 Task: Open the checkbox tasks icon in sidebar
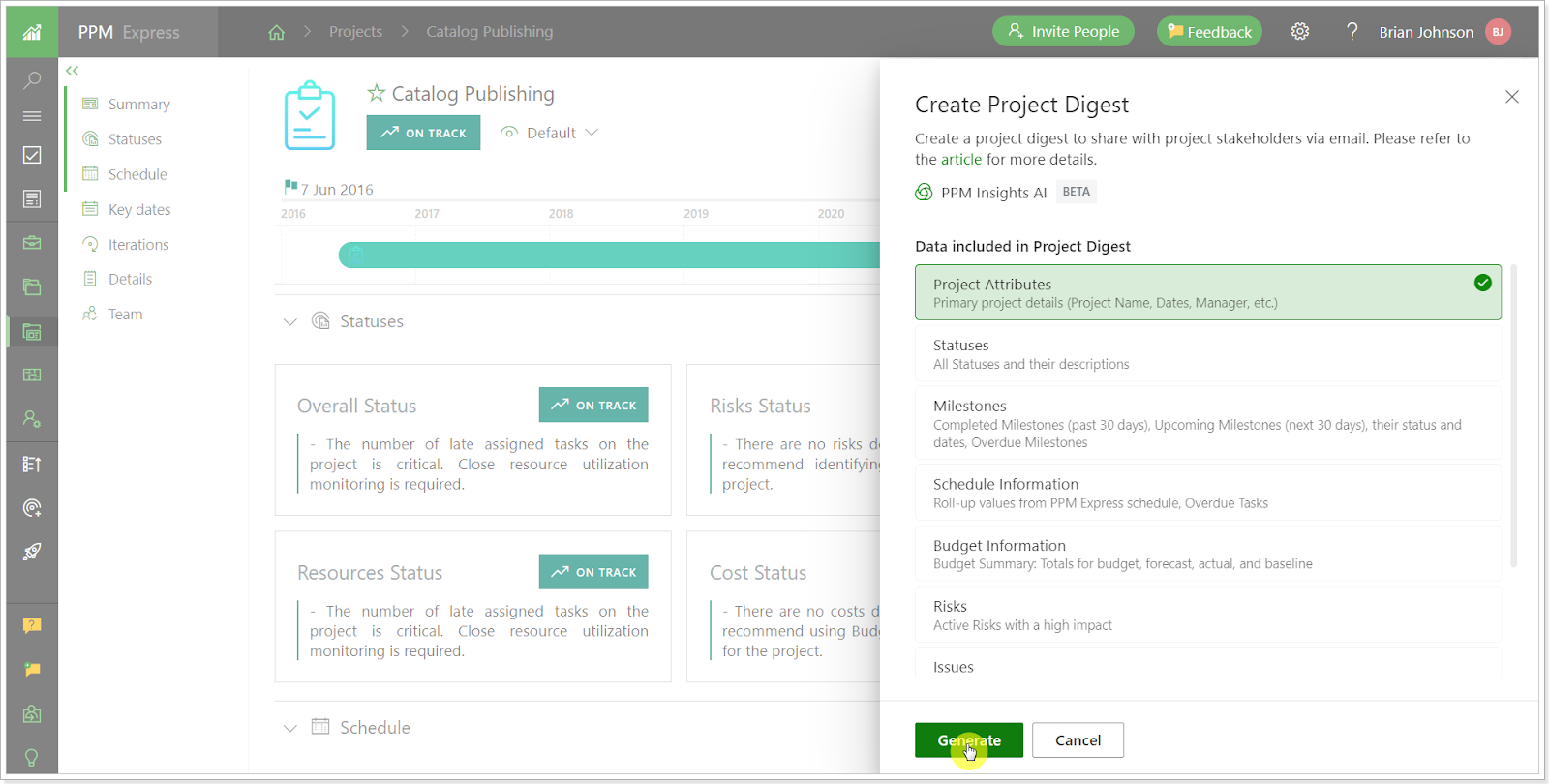(32, 155)
